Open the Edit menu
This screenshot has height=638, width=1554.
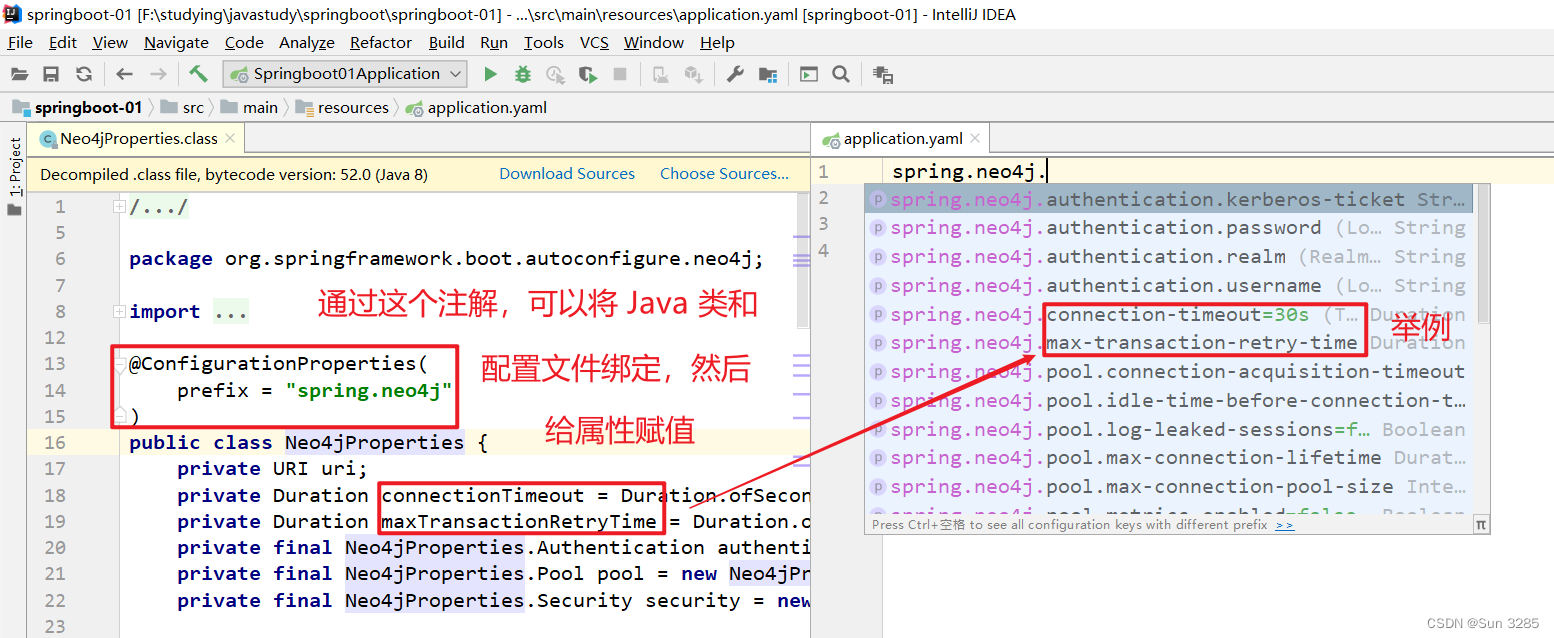(63, 42)
